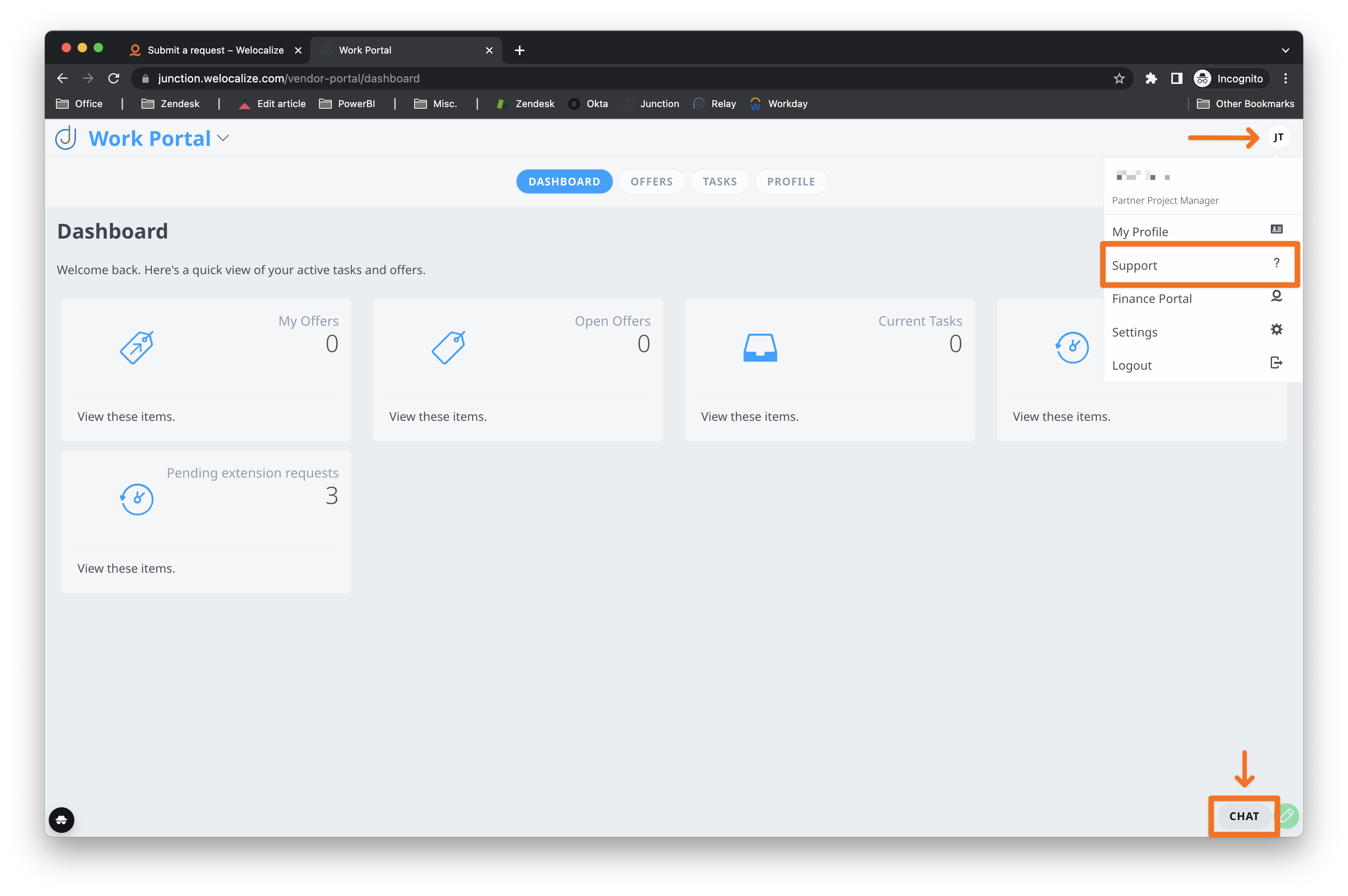Open the Work Portal dropdown chevron
Screen dimensions: 1348x896
tap(223, 138)
